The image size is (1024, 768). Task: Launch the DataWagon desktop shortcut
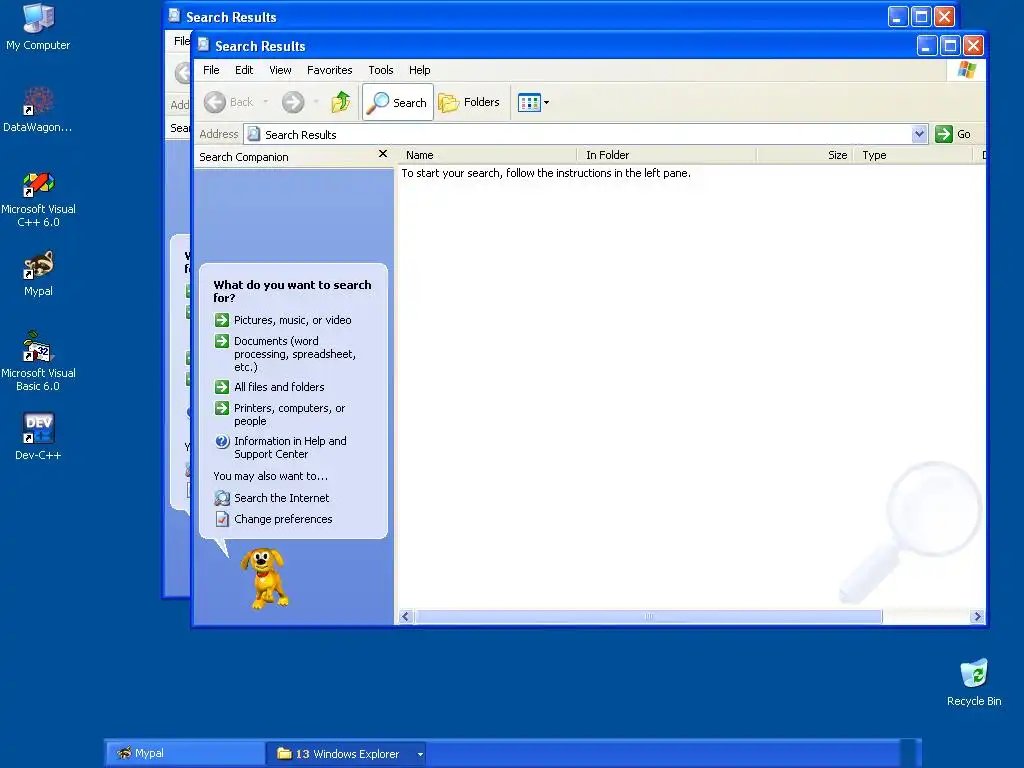(x=38, y=110)
